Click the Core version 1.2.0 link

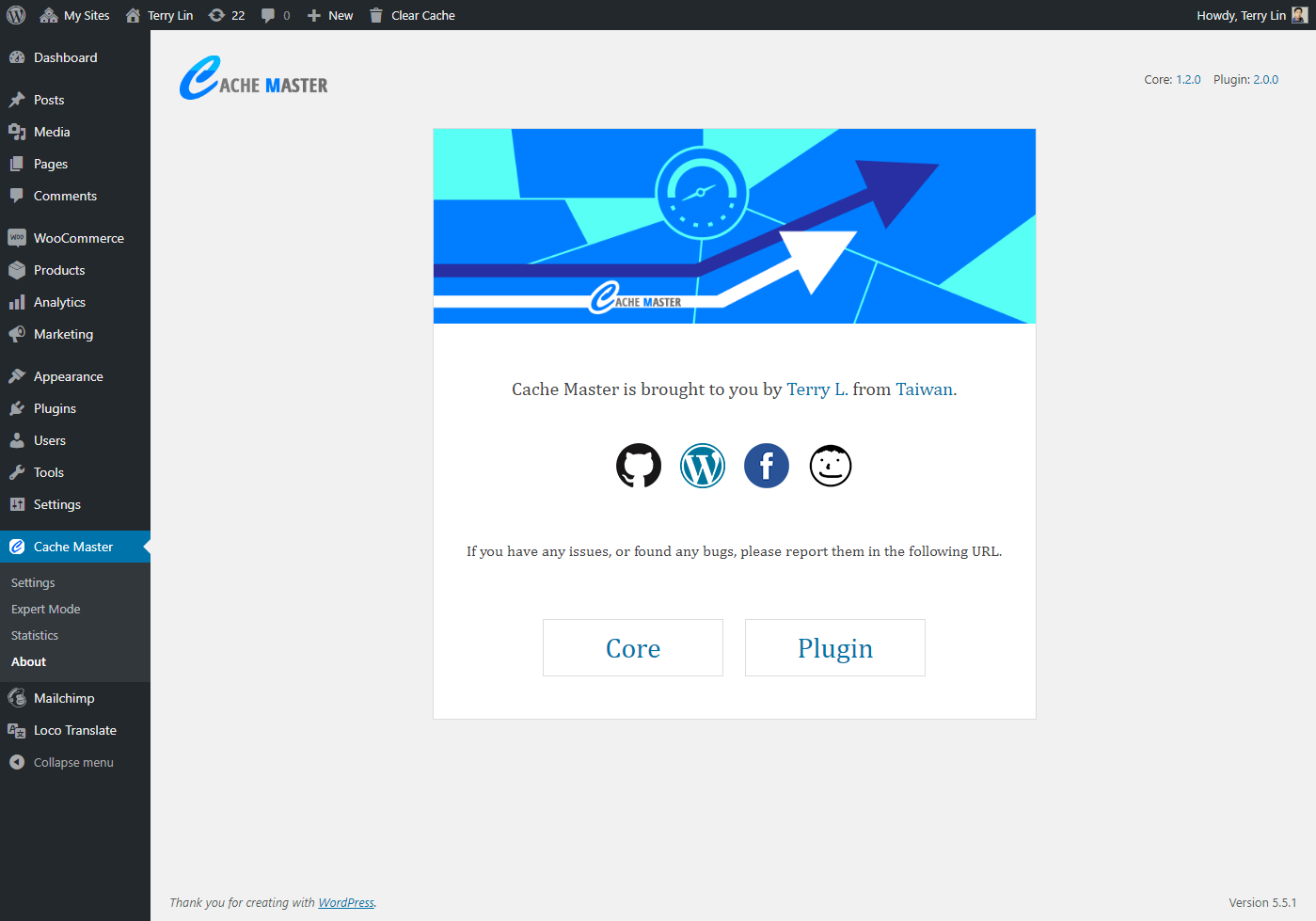point(1188,80)
